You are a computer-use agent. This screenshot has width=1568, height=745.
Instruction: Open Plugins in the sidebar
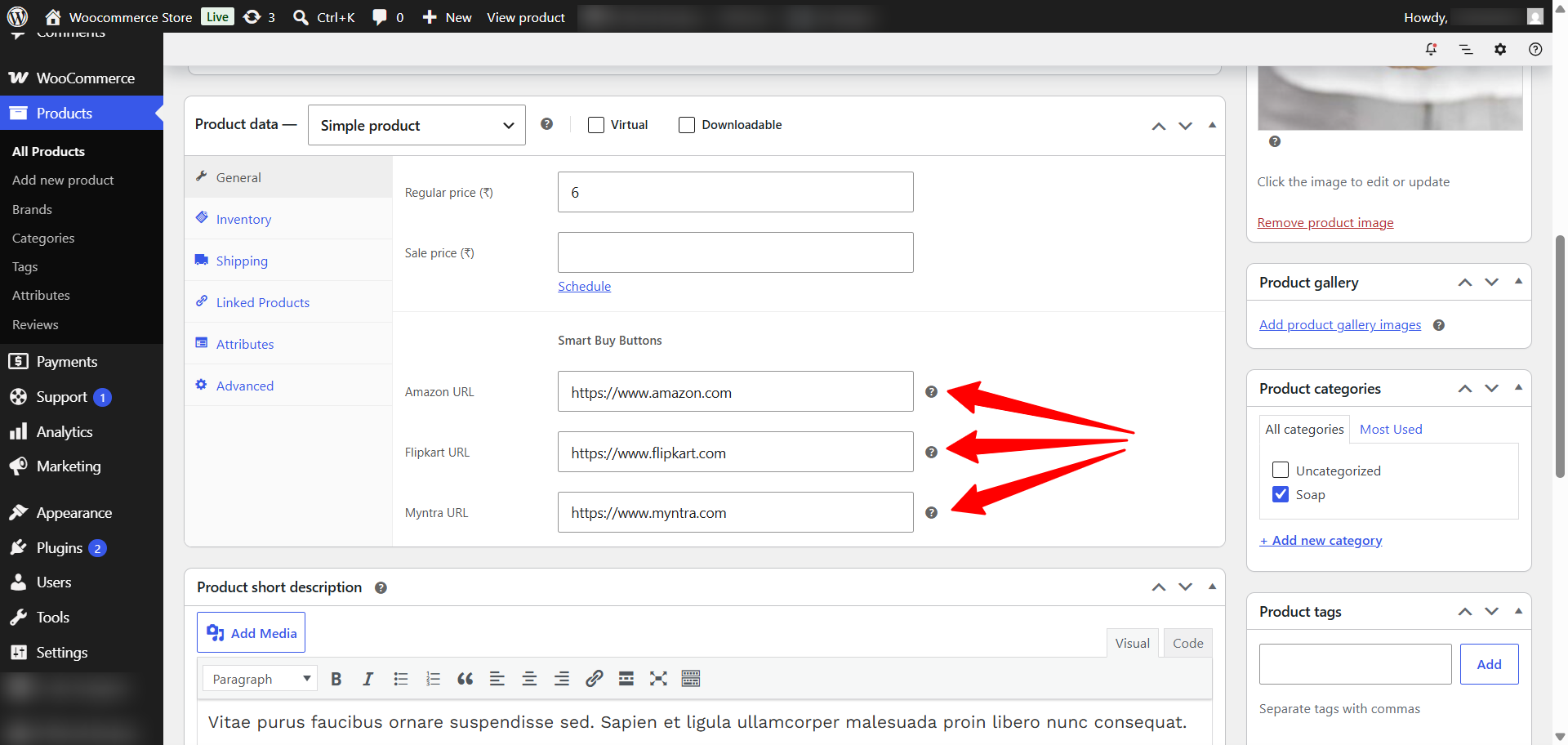coord(82,547)
